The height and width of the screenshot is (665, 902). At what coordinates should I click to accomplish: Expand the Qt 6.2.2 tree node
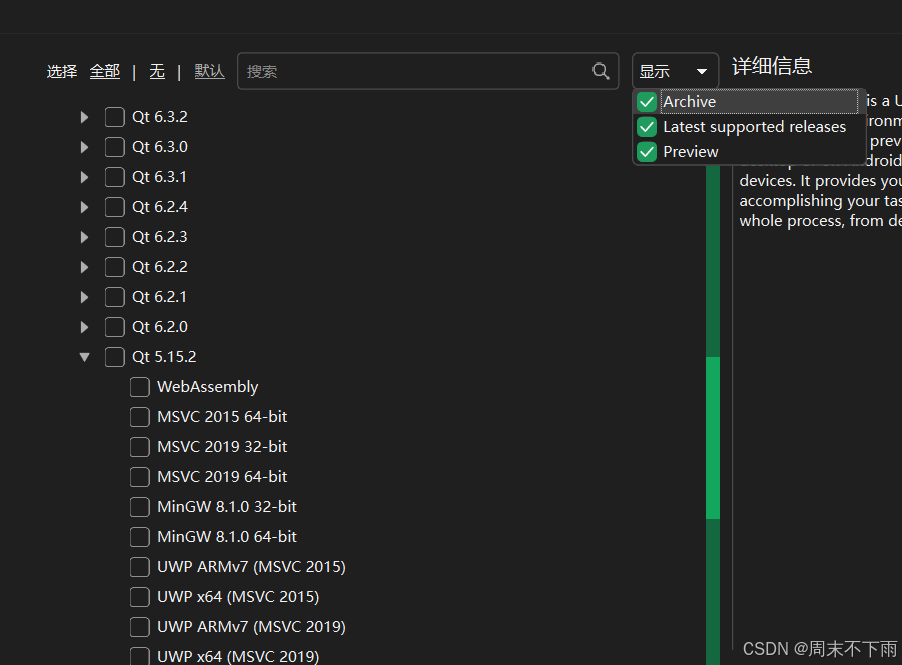[x=85, y=267]
